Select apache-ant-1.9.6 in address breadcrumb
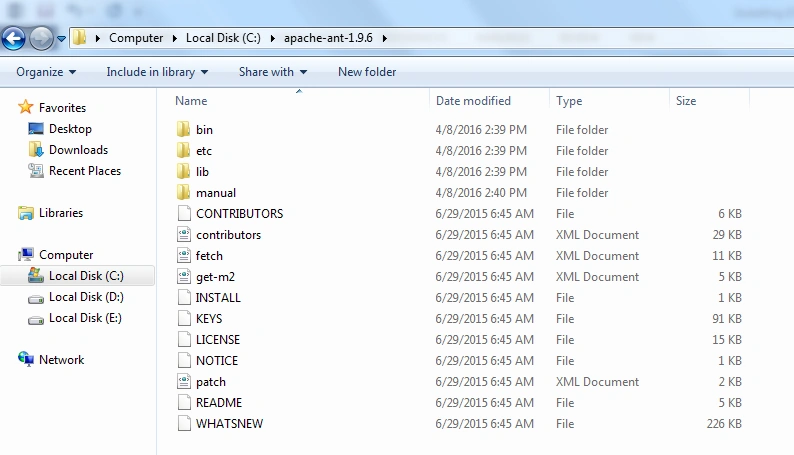 tap(328, 38)
